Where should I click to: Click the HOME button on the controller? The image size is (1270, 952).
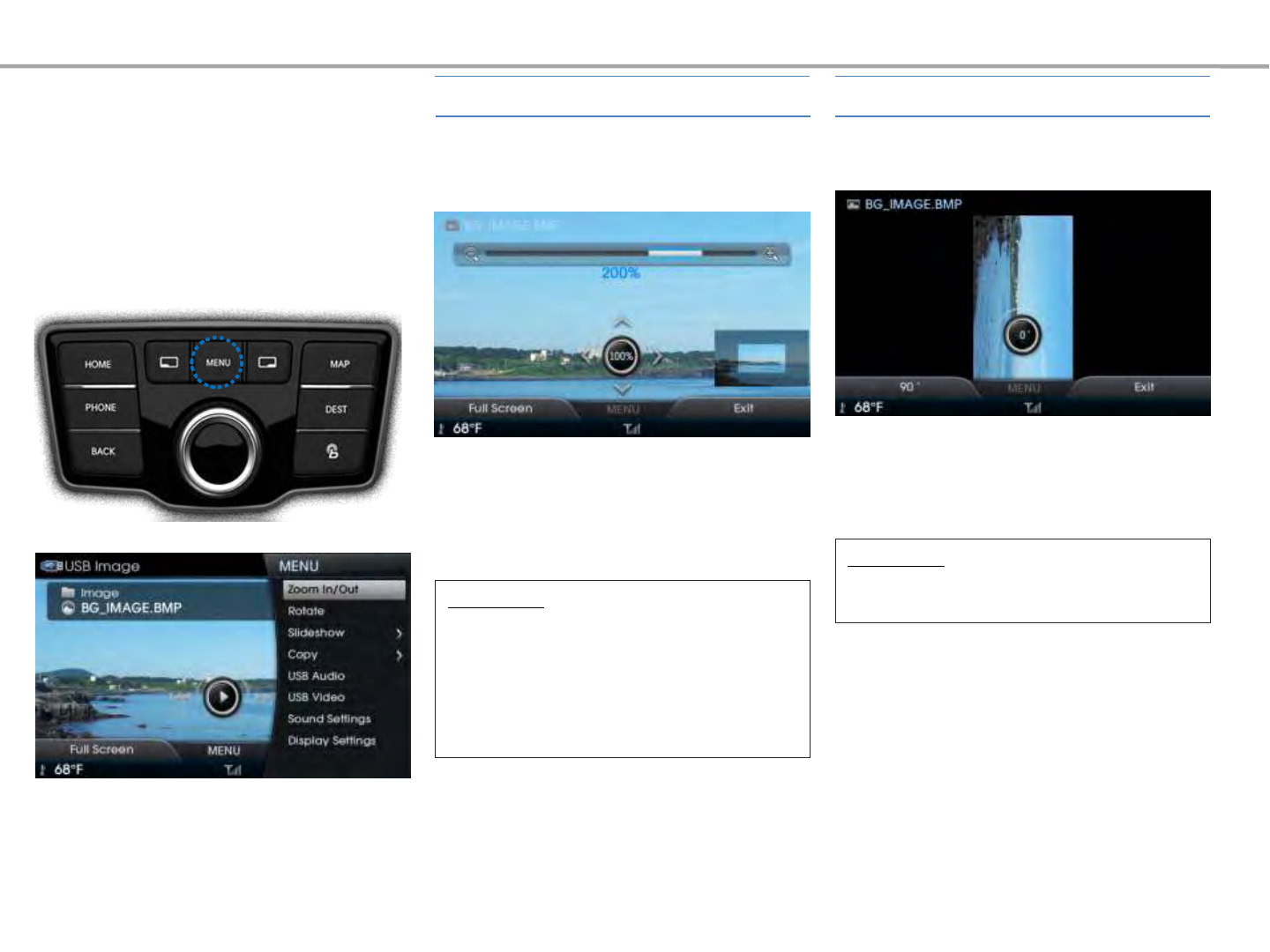click(x=98, y=364)
